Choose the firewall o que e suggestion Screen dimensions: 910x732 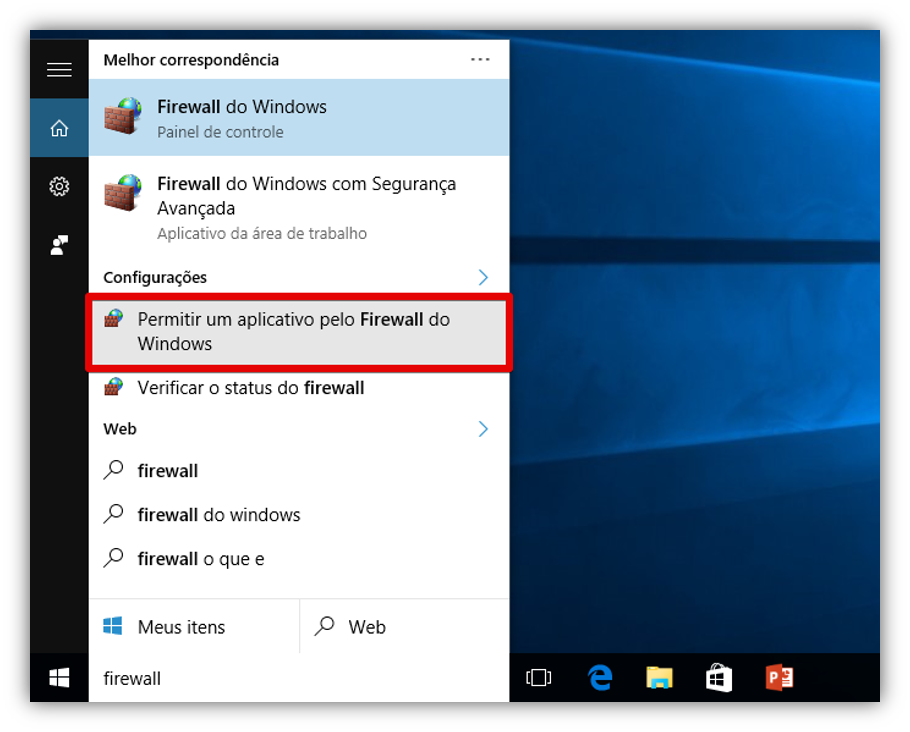(299, 558)
